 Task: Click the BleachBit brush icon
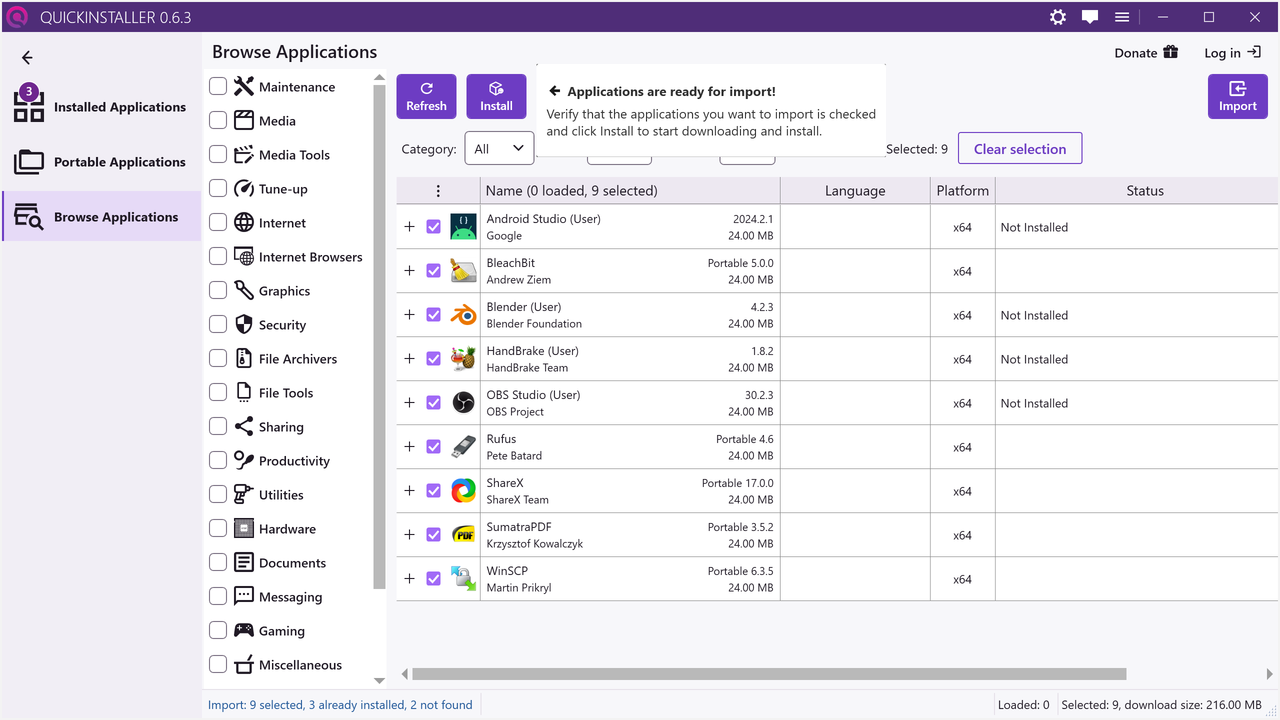pyautogui.click(x=463, y=271)
